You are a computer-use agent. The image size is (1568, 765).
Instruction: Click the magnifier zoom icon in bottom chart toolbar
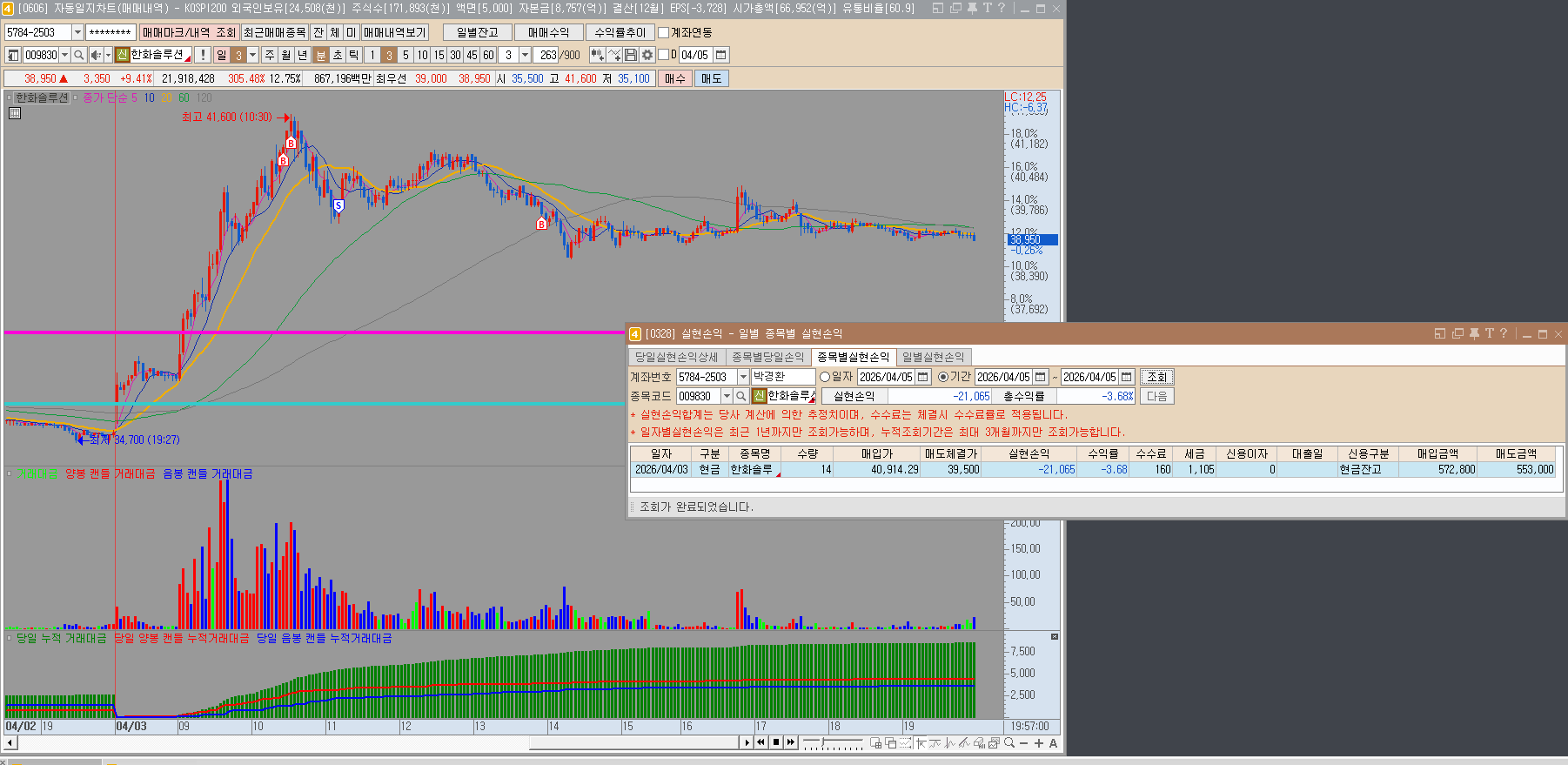pos(1009,742)
